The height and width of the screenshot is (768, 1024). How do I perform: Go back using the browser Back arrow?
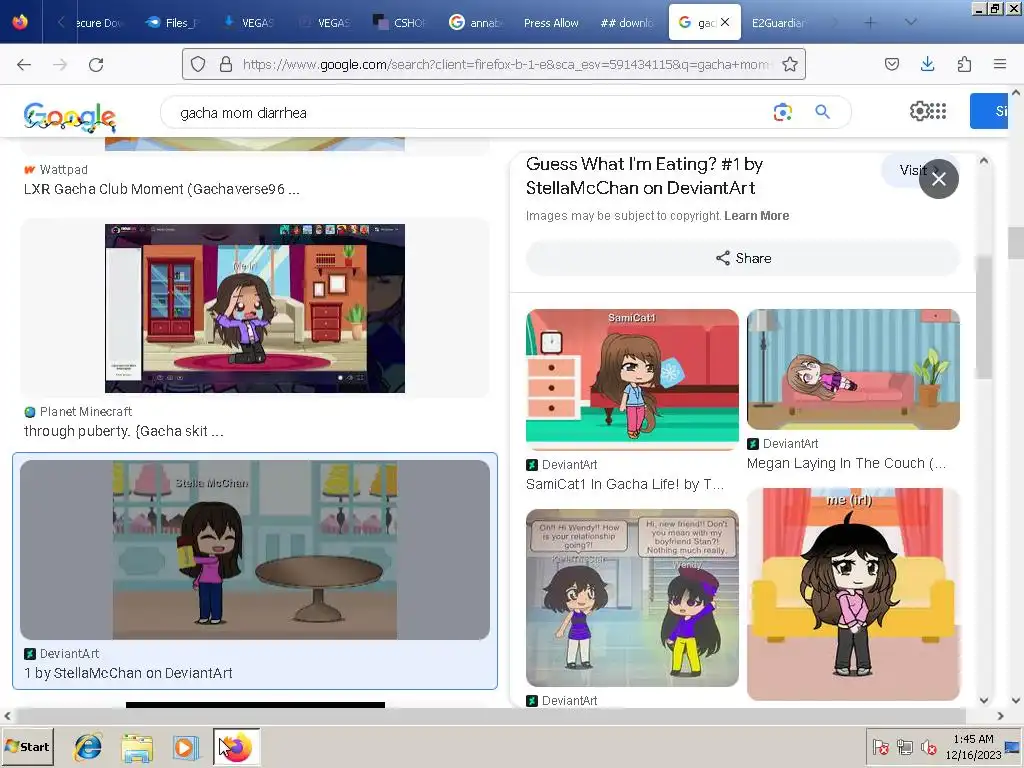pos(24,64)
